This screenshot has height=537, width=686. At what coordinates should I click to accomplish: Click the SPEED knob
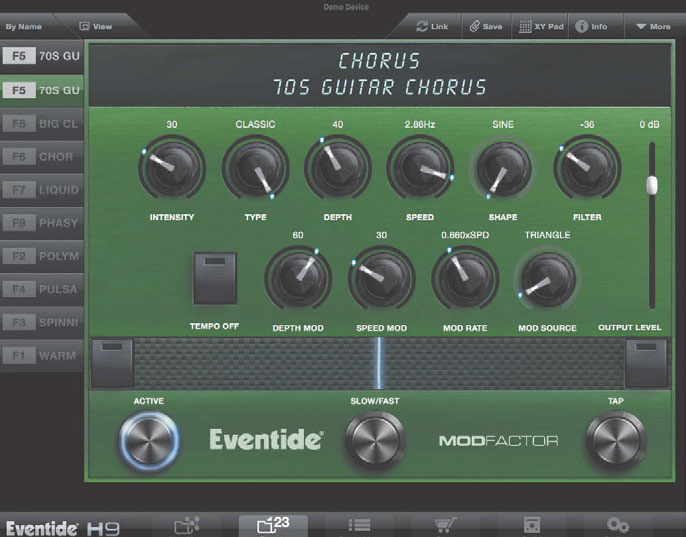(420, 168)
